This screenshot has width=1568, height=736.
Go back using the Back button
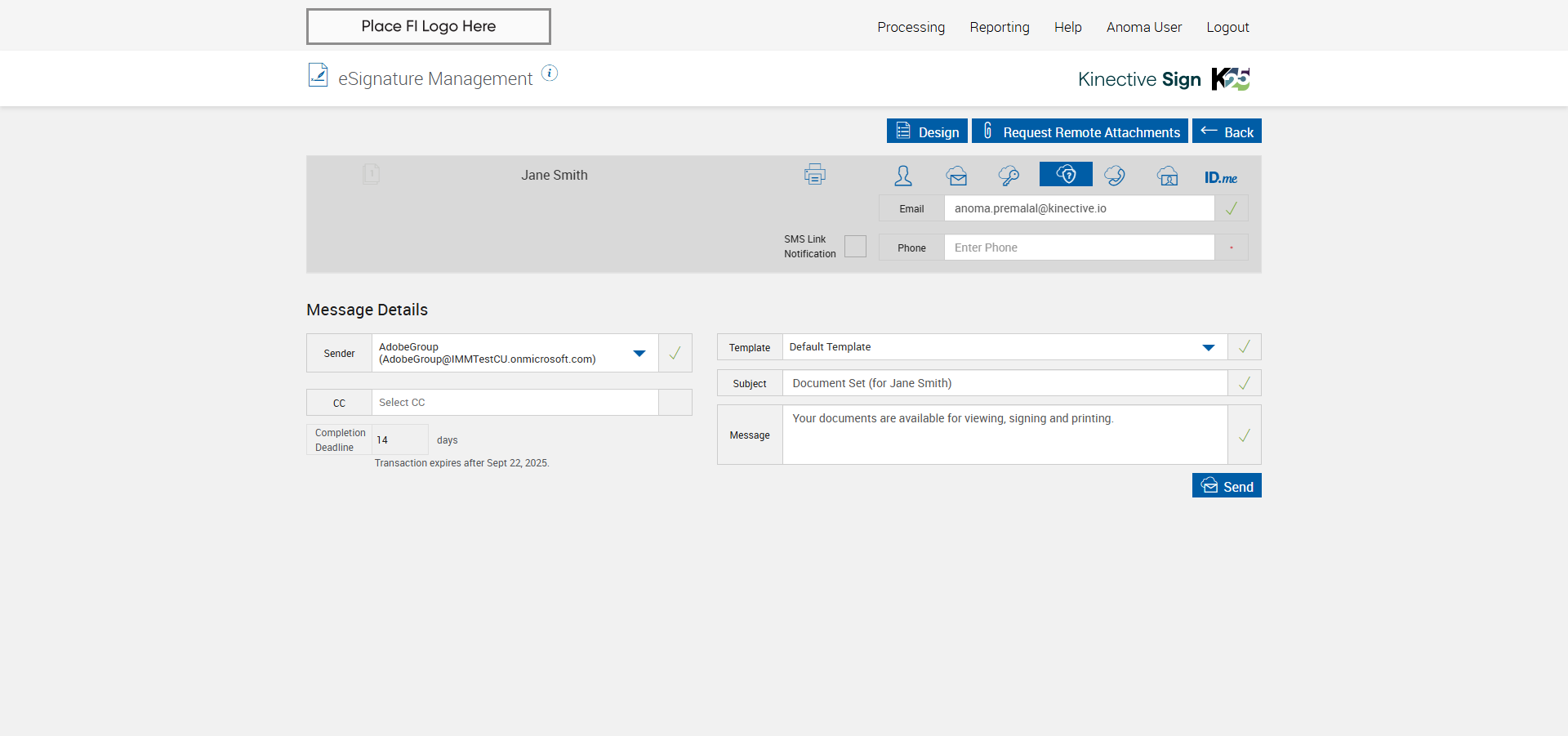1227,132
